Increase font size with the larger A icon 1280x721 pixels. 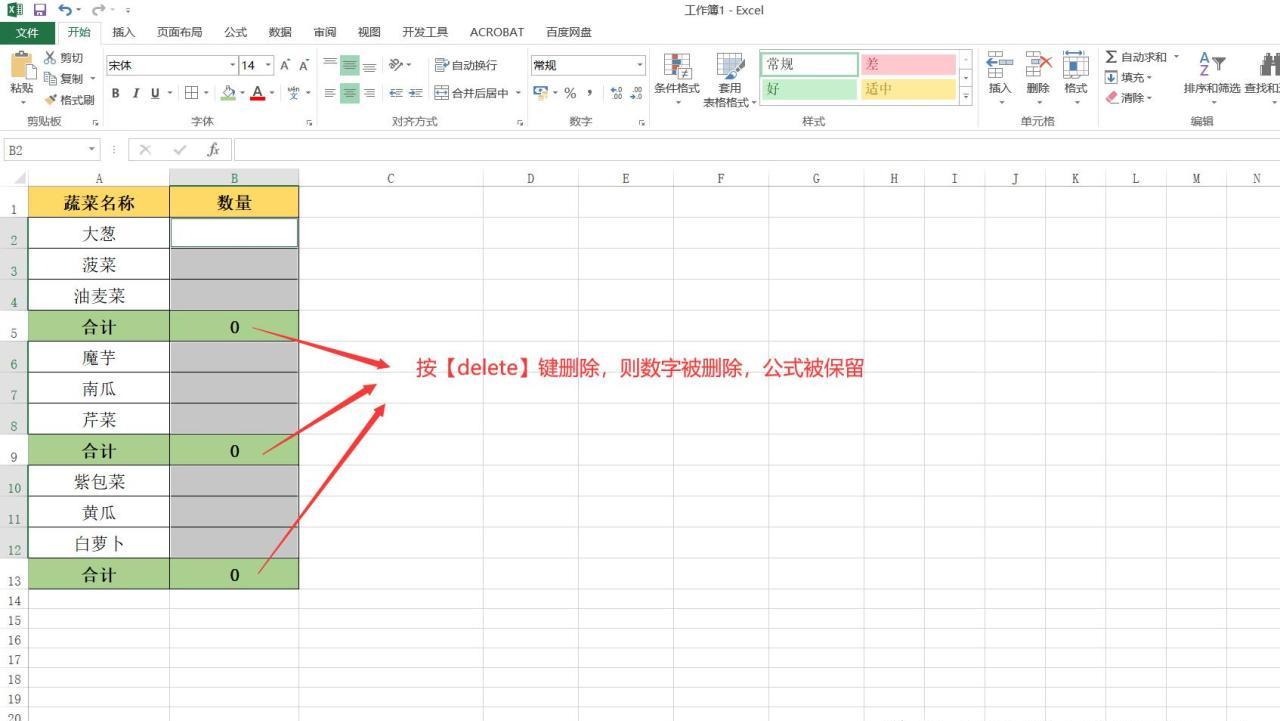click(x=285, y=65)
